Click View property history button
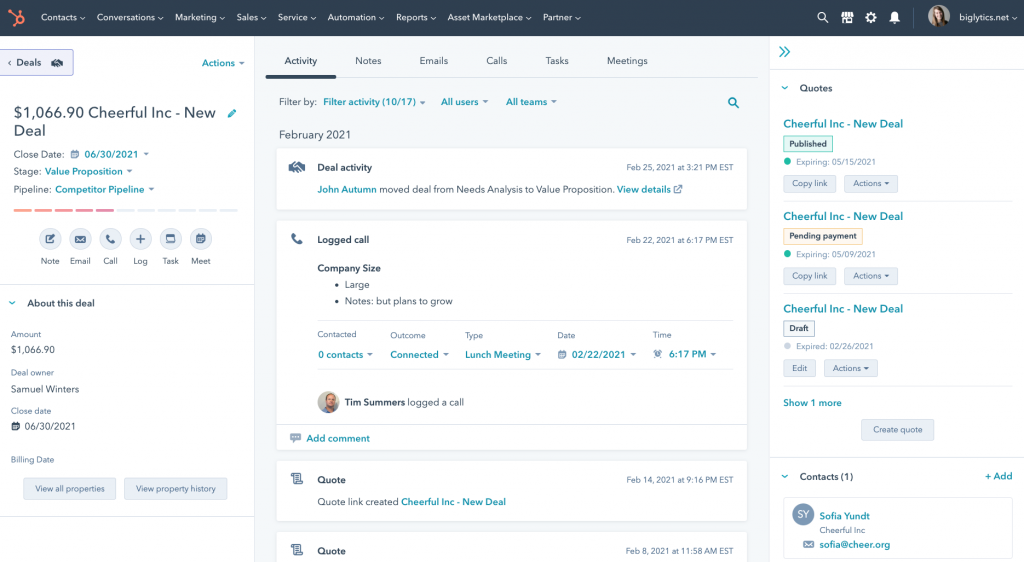The image size is (1024, 562). click(176, 488)
